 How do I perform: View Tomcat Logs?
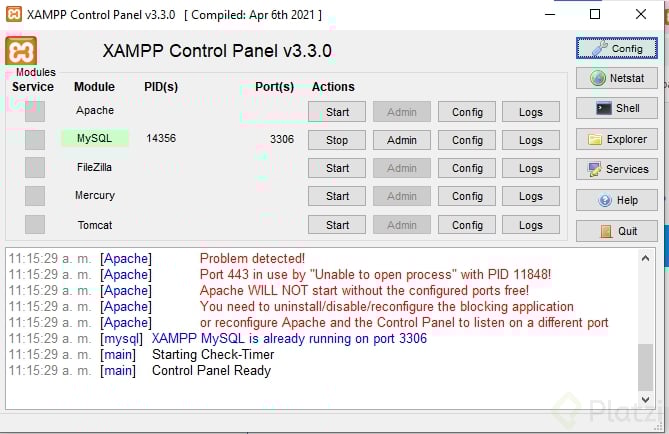tap(531, 225)
